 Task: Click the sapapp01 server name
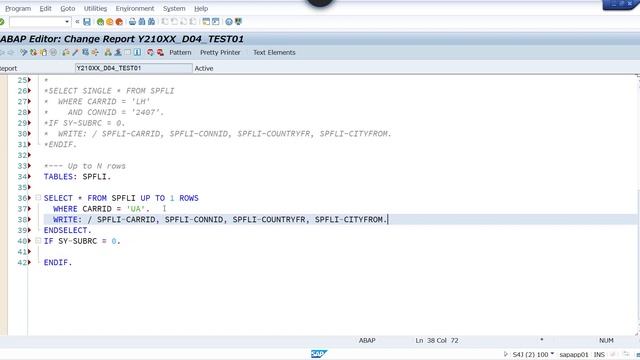[574, 354]
